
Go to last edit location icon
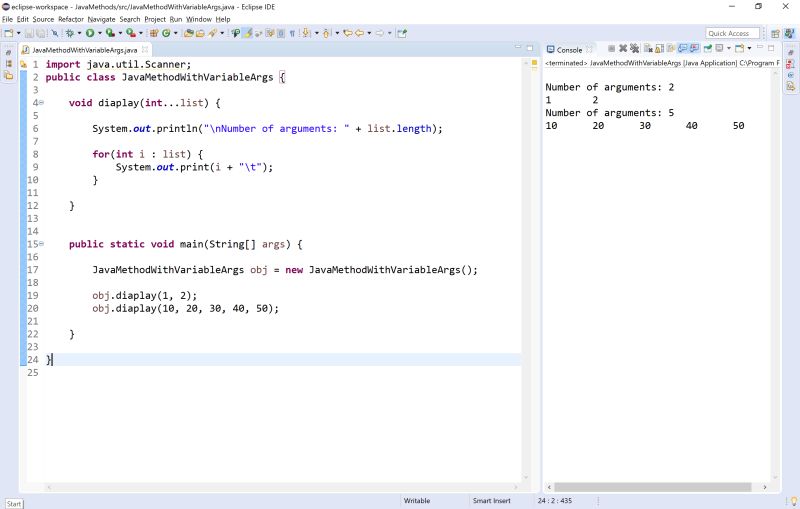pyautogui.click(x=347, y=33)
